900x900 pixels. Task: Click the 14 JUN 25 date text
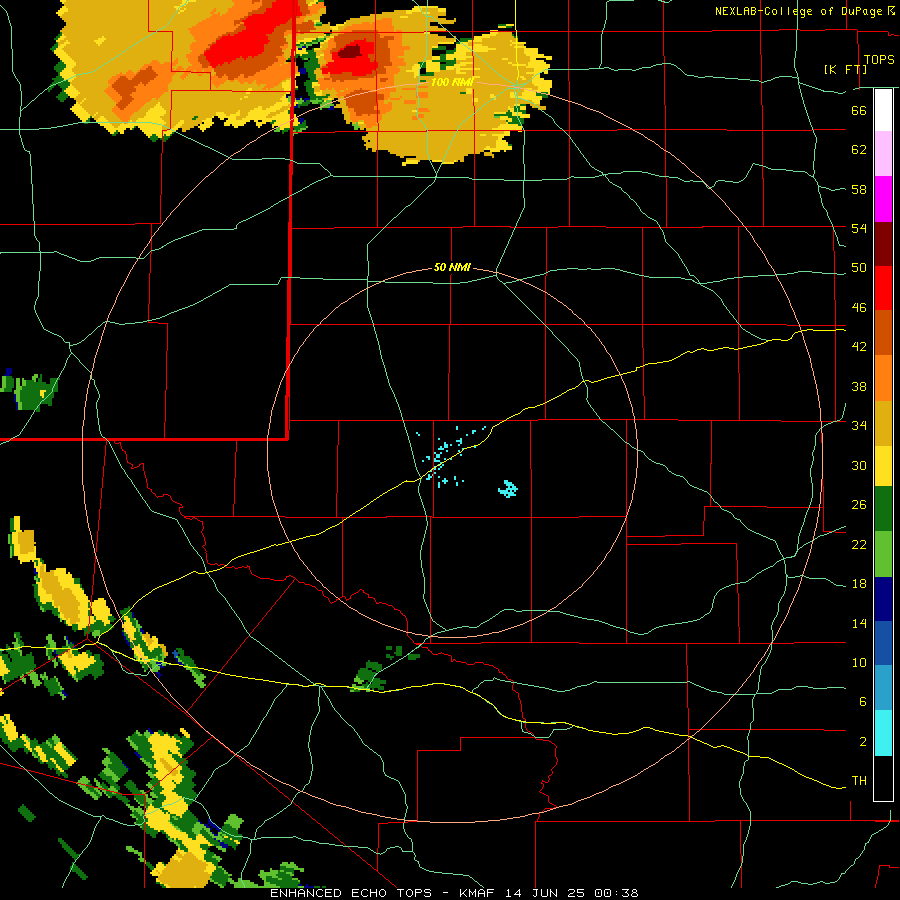(x=545, y=893)
